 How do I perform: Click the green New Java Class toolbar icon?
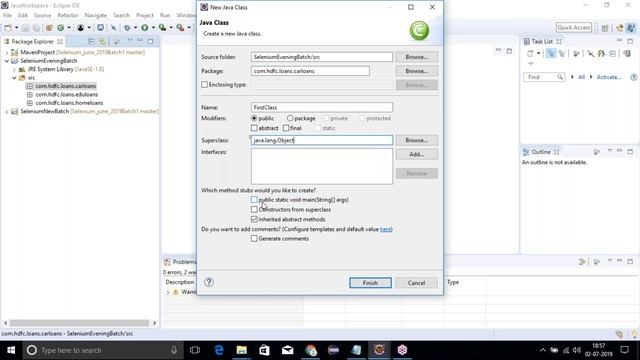pyautogui.click(x=61, y=28)
